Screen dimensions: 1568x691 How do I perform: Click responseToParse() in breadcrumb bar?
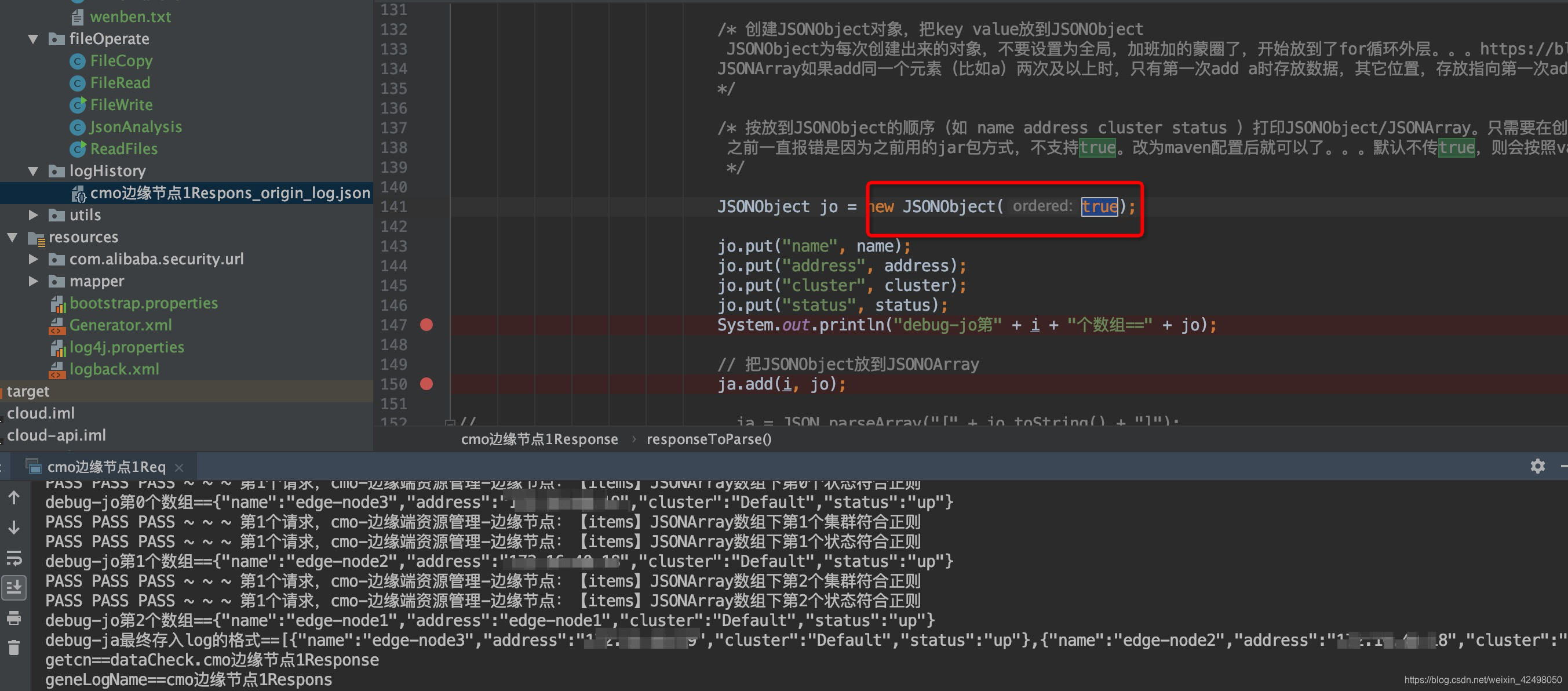(709, 439)
